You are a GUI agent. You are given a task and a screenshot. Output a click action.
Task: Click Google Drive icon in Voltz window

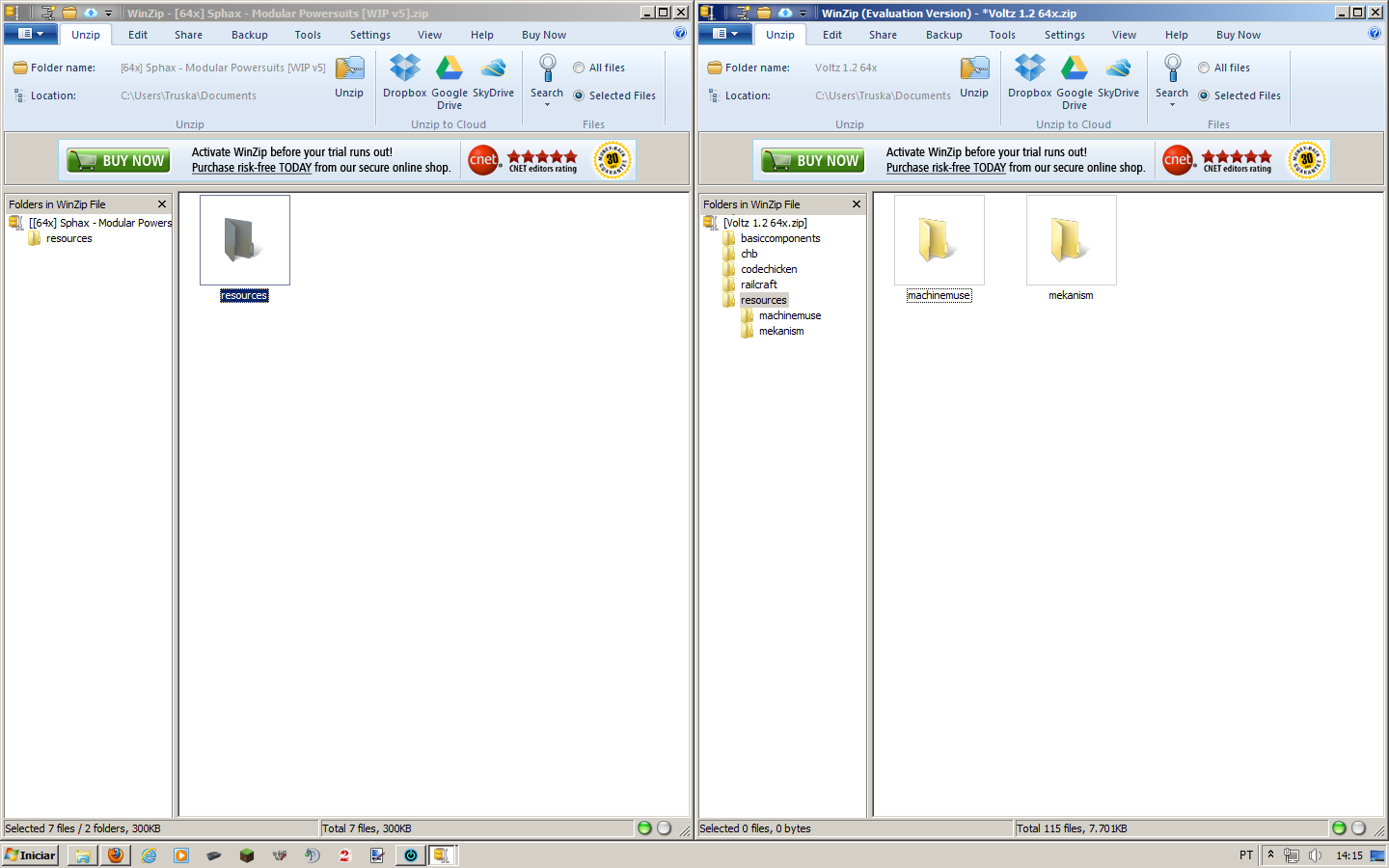point(1075,68)
